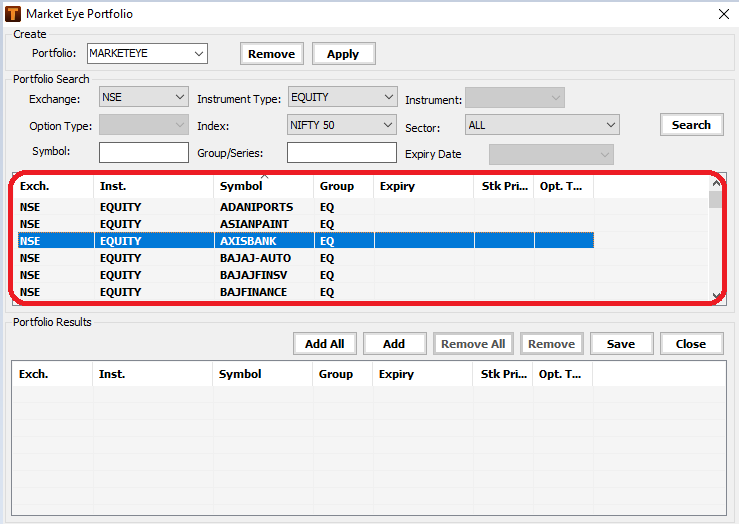Screen dimensions: 739x524
Task: Select the ADANIPORTS row
Action: click(305, 207)
